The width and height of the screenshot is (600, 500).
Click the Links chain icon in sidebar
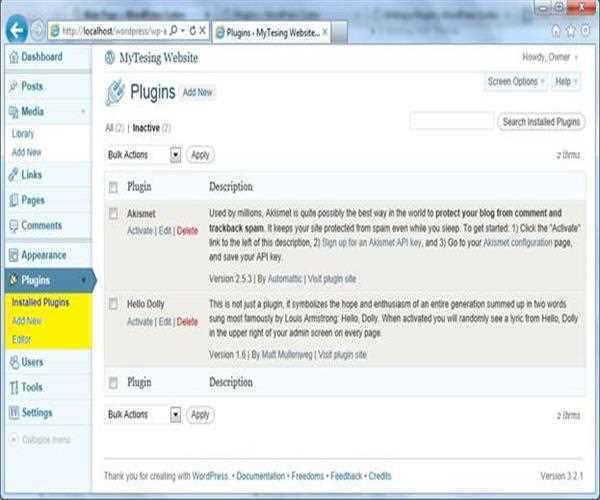(12, 175)
